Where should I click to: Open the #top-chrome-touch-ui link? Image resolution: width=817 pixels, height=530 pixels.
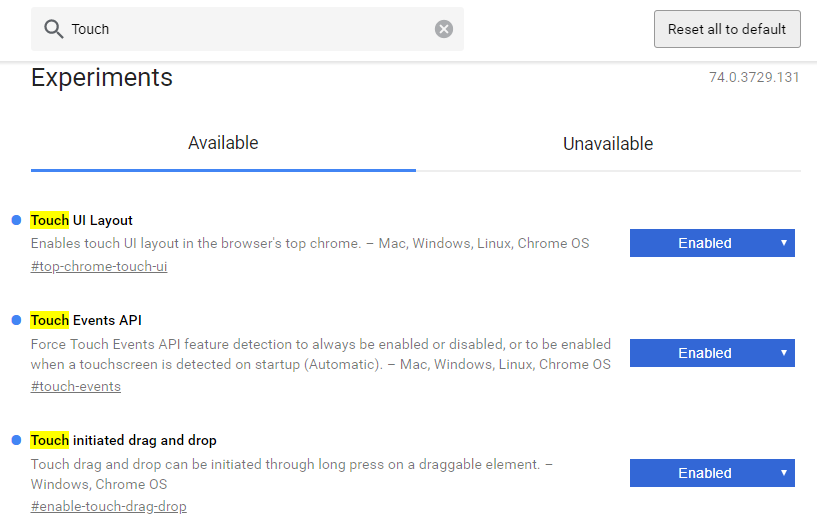pyautogui.click(x=99, y=267)
